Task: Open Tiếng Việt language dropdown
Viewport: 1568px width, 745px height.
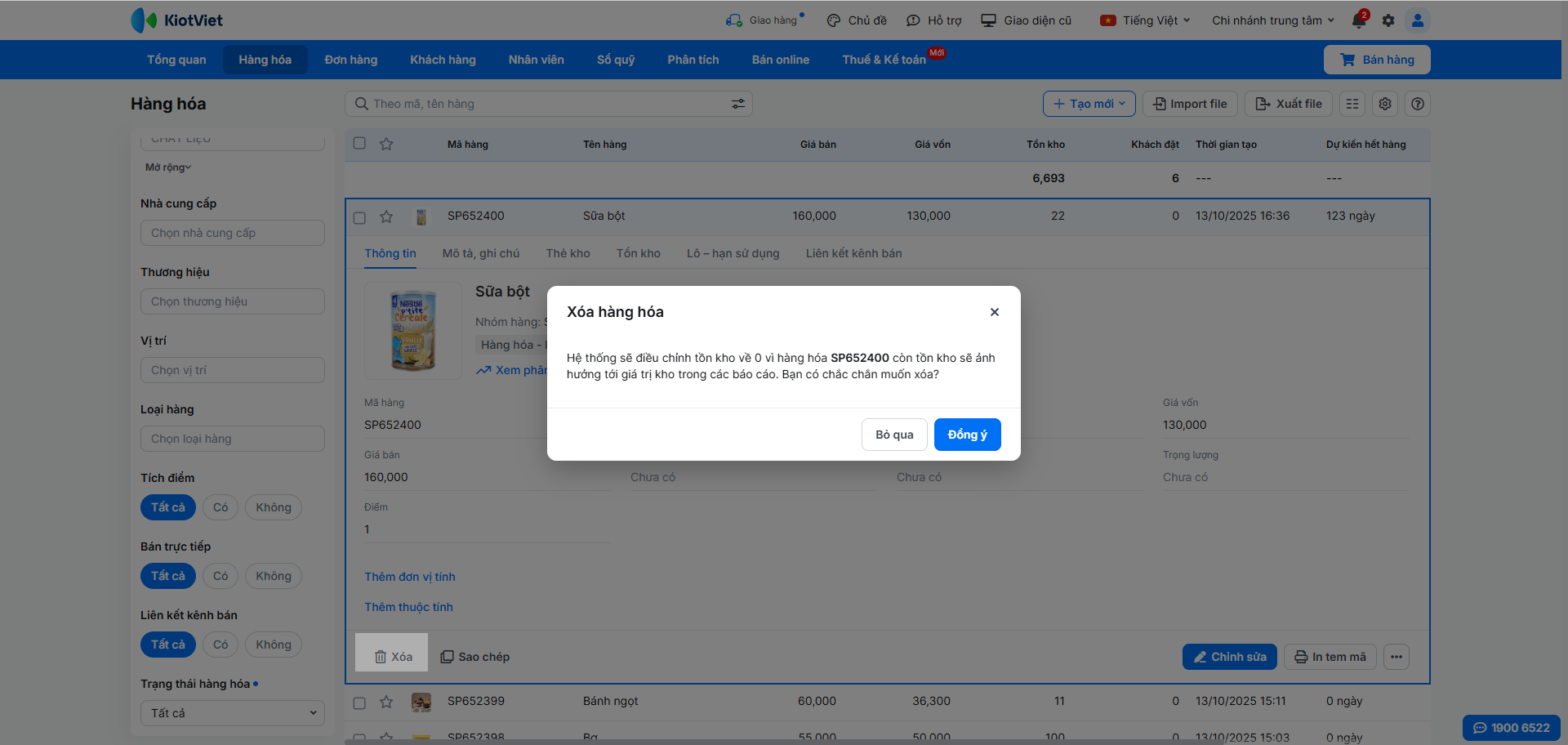Action: point(1146,20)
